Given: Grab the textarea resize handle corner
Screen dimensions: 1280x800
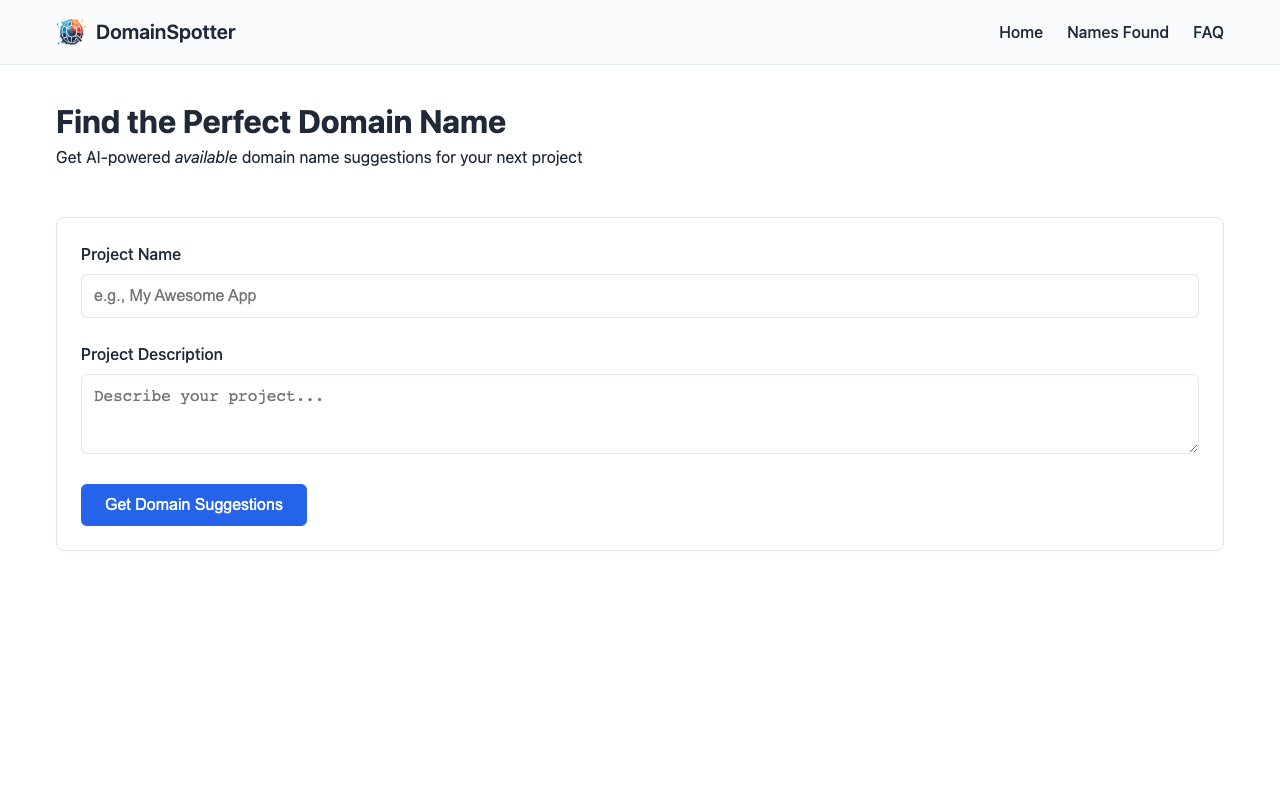Looking at the screenshot, I should tap(1193, 448).
